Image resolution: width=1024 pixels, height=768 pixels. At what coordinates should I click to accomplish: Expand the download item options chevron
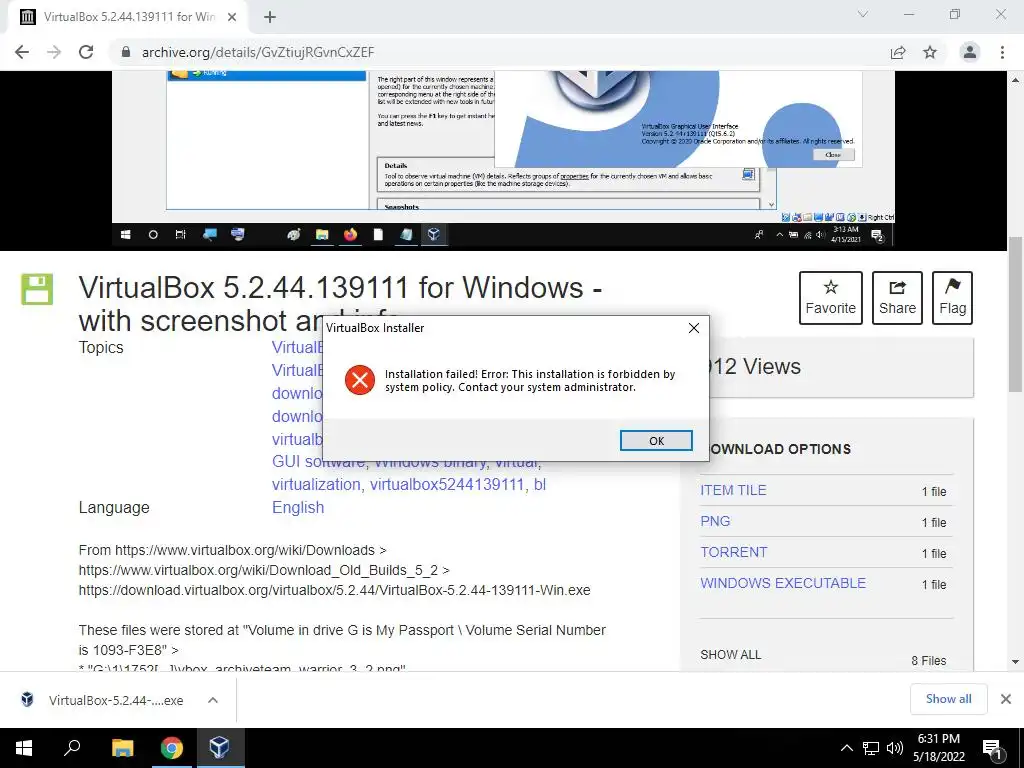click(213, 700)
